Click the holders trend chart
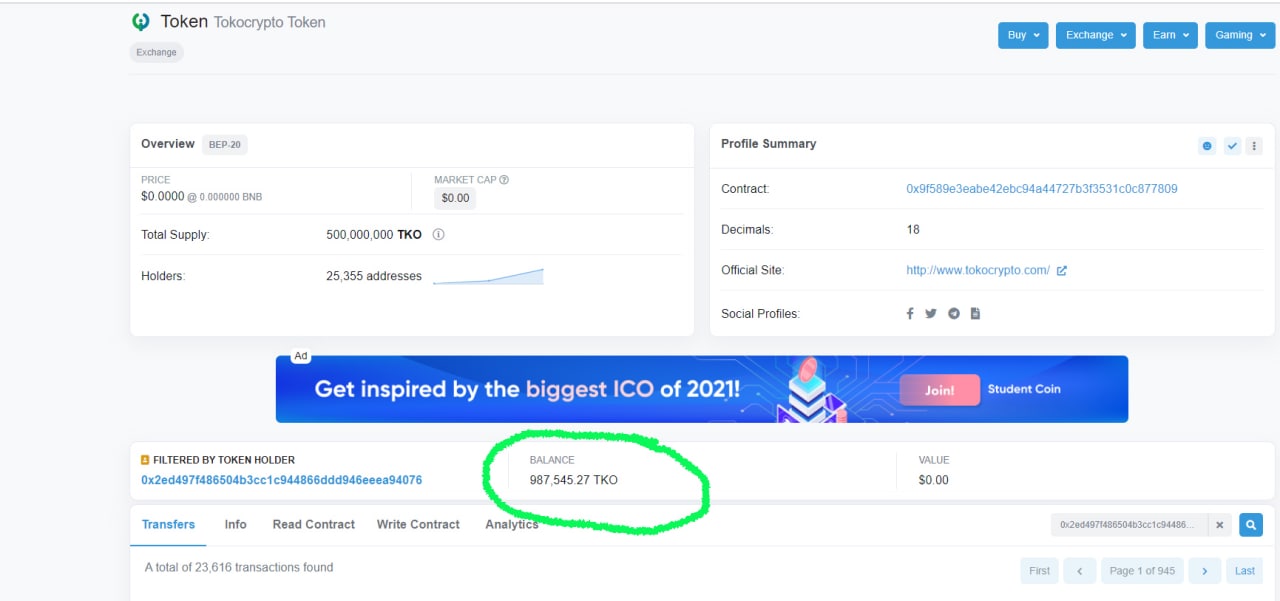Image resolution: width=1280 pixels, height=601 pixels. [488, 276]
